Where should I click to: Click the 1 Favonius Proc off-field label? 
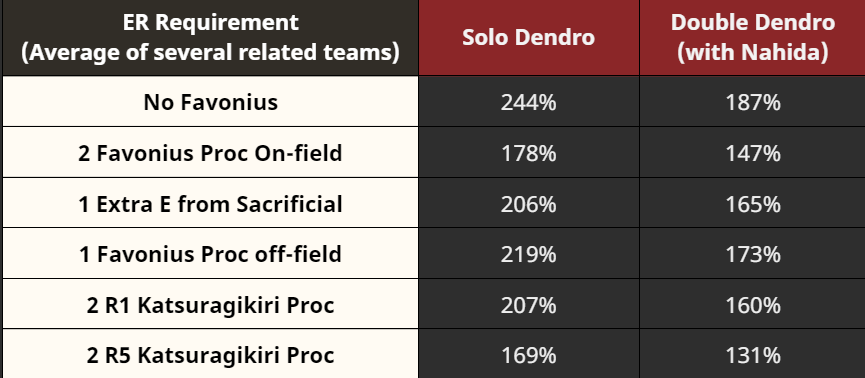pyautogui.click(x=210, y=253)
